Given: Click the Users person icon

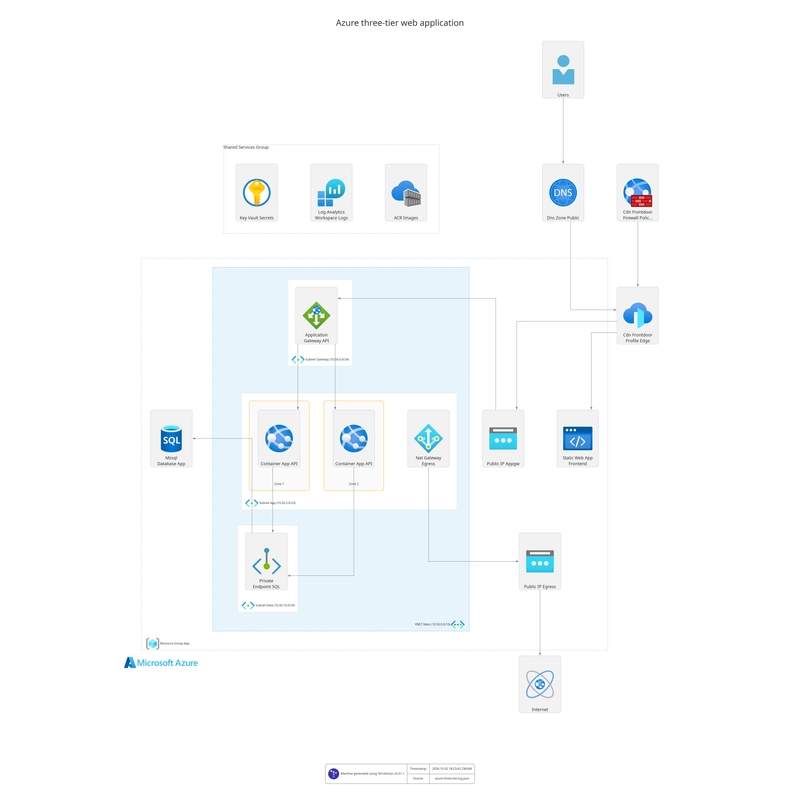Looking at the screenshot, I should (x=563, y=70).
